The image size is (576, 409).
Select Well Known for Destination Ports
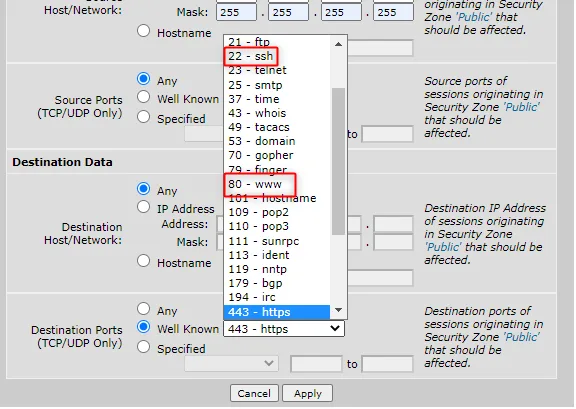(x=143, y=327)
